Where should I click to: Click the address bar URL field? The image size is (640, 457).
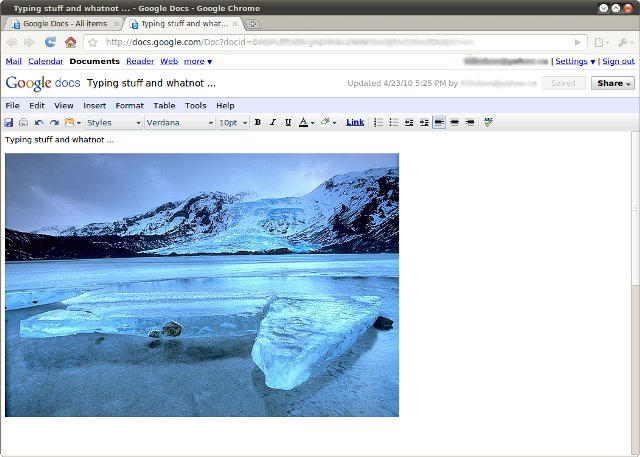[335, 42]
